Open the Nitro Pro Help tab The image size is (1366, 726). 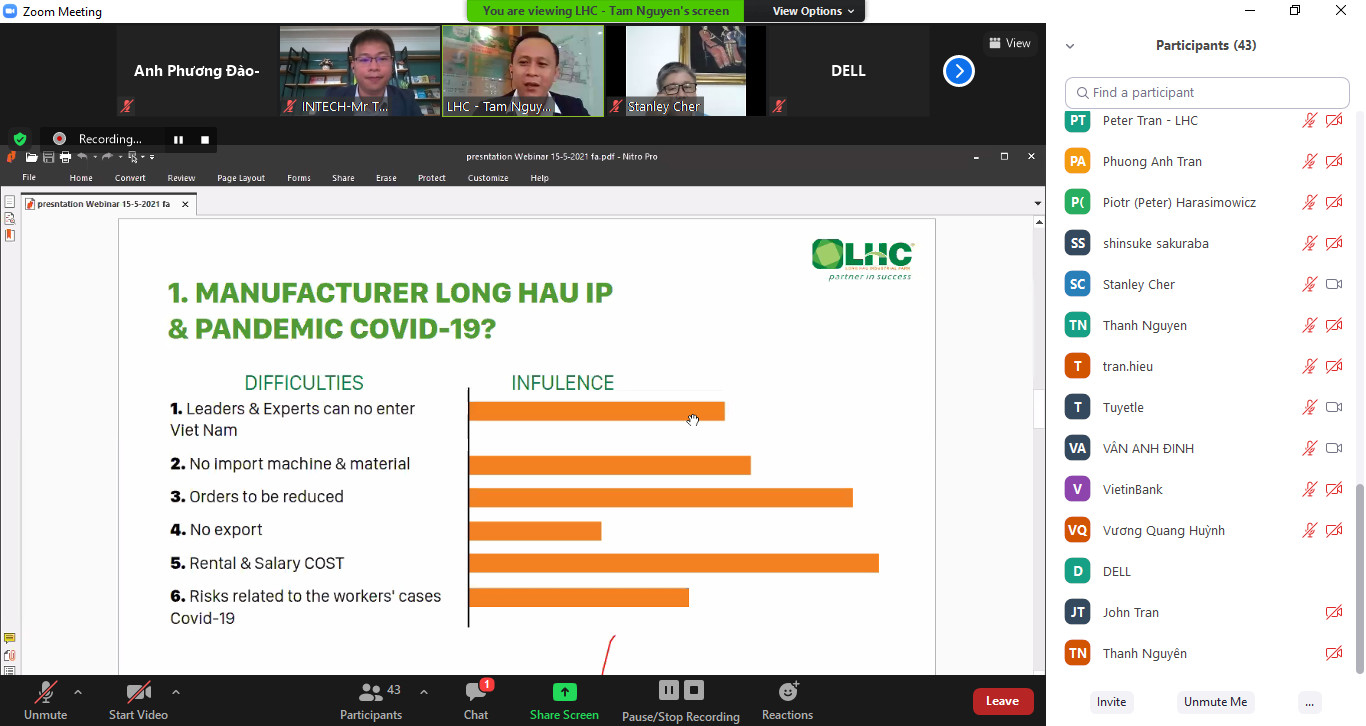point(540,178)
